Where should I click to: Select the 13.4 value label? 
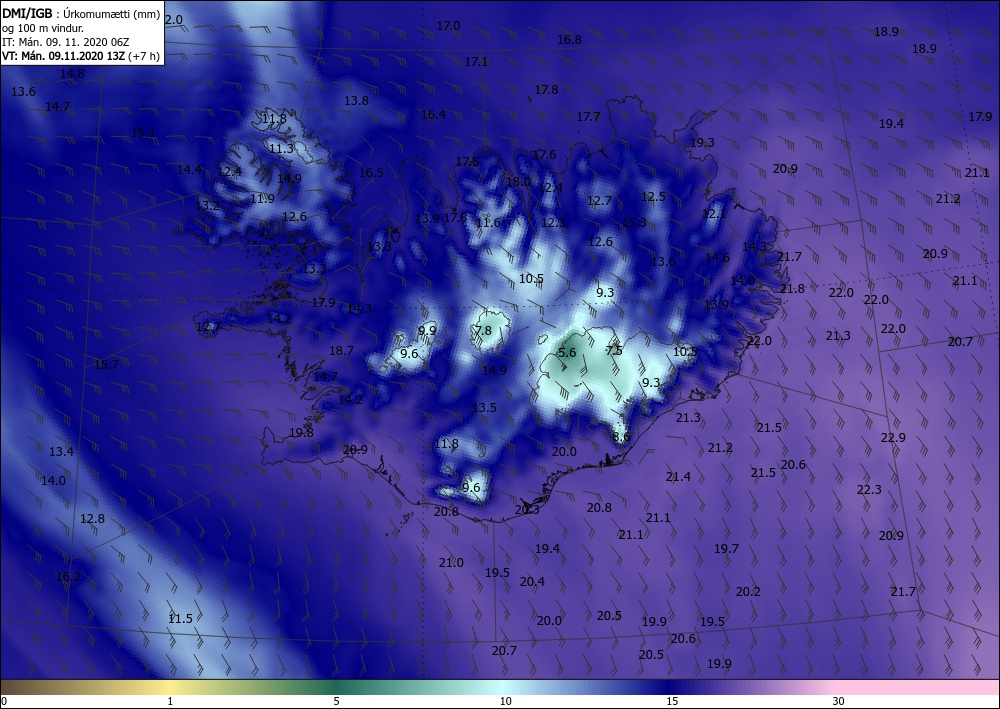pos(61,452)
